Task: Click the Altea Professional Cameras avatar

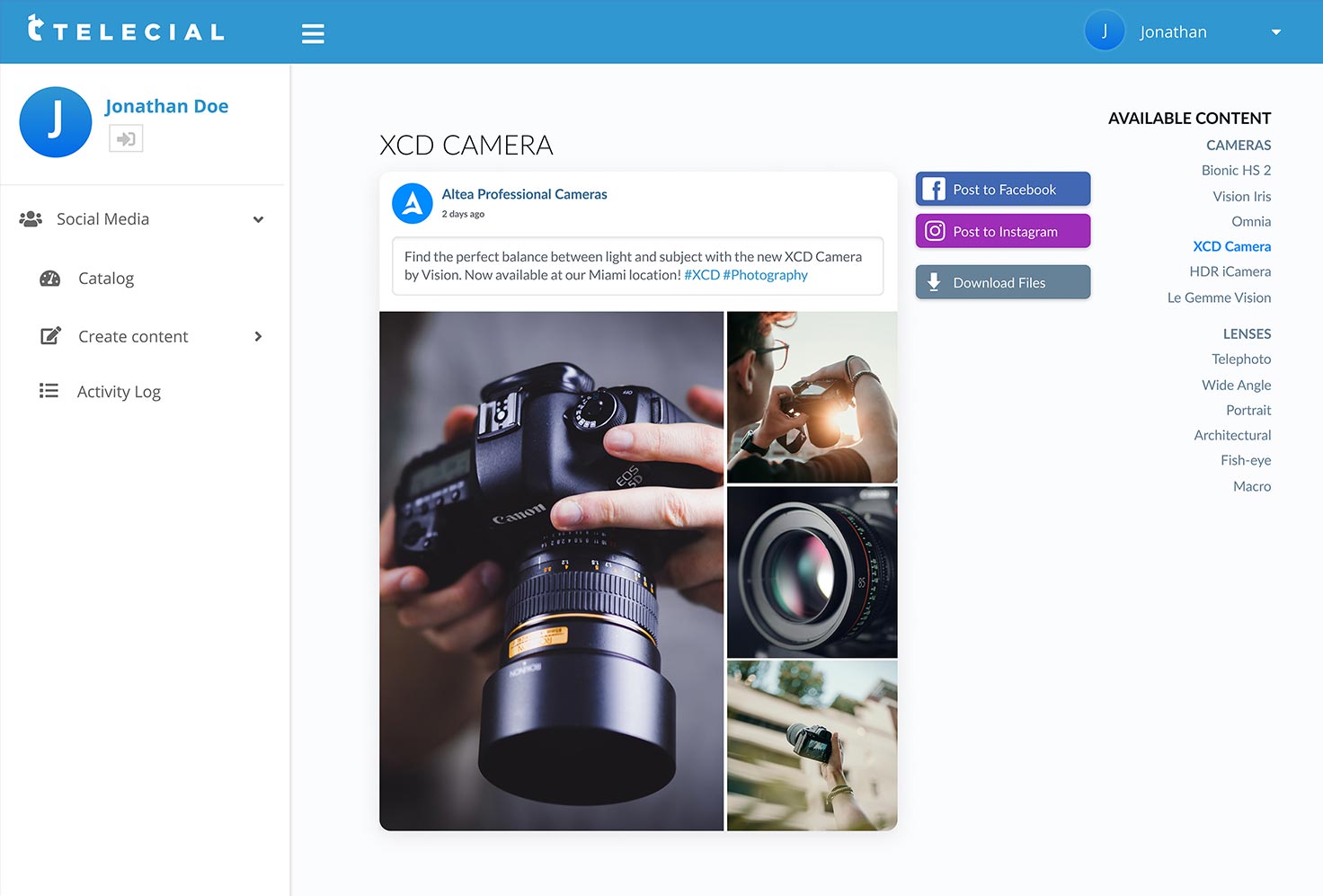Action: coord(413,203)
